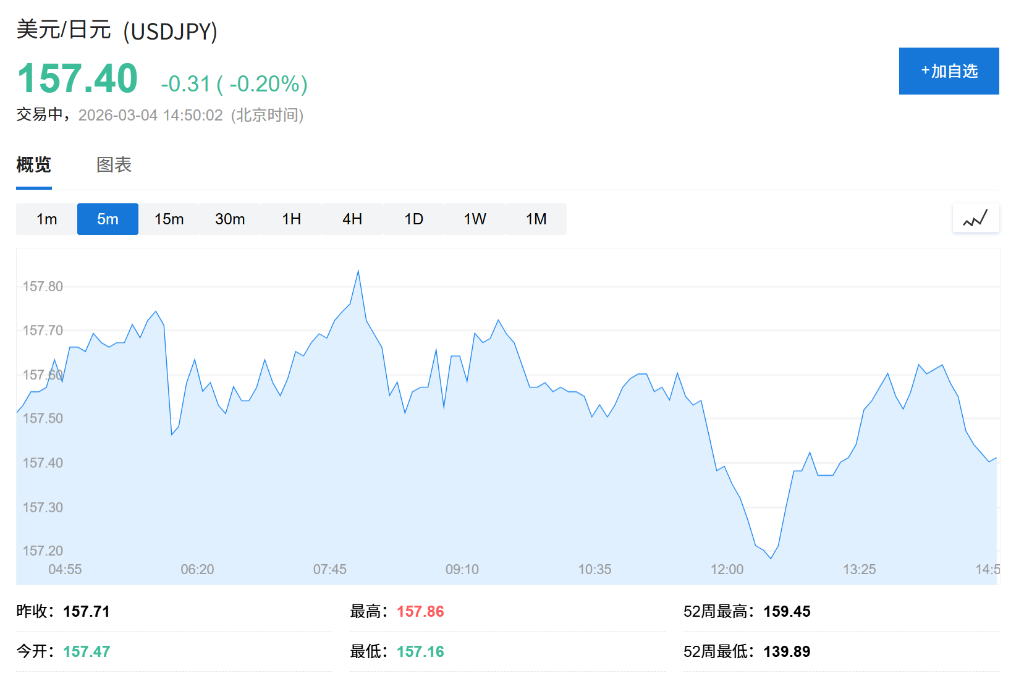1024x692 pixels.
Task: Click the current price 157.40
Action: tap(77, 78)
